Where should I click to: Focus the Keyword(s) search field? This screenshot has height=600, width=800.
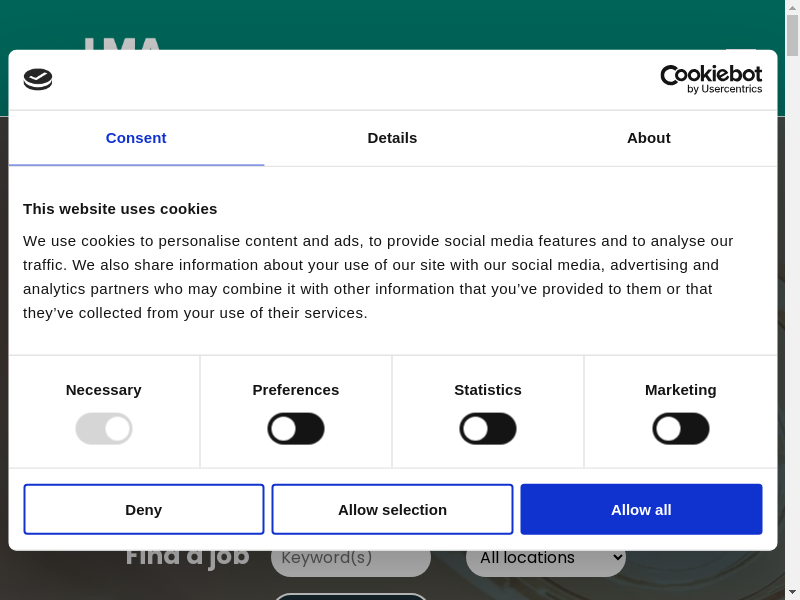pos(350,558)
